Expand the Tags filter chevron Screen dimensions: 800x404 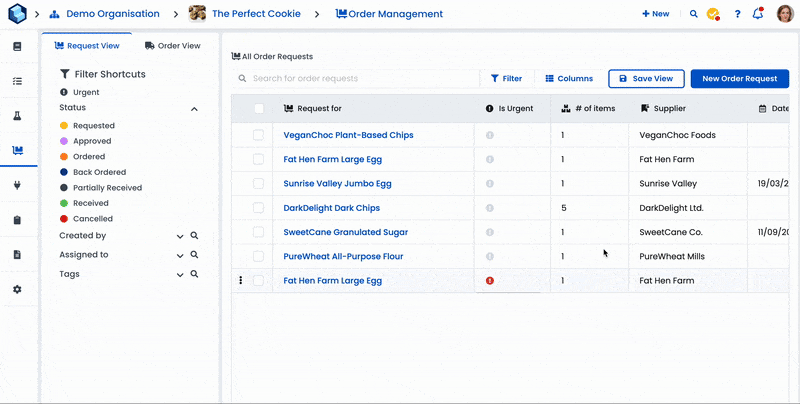point(180,274)
